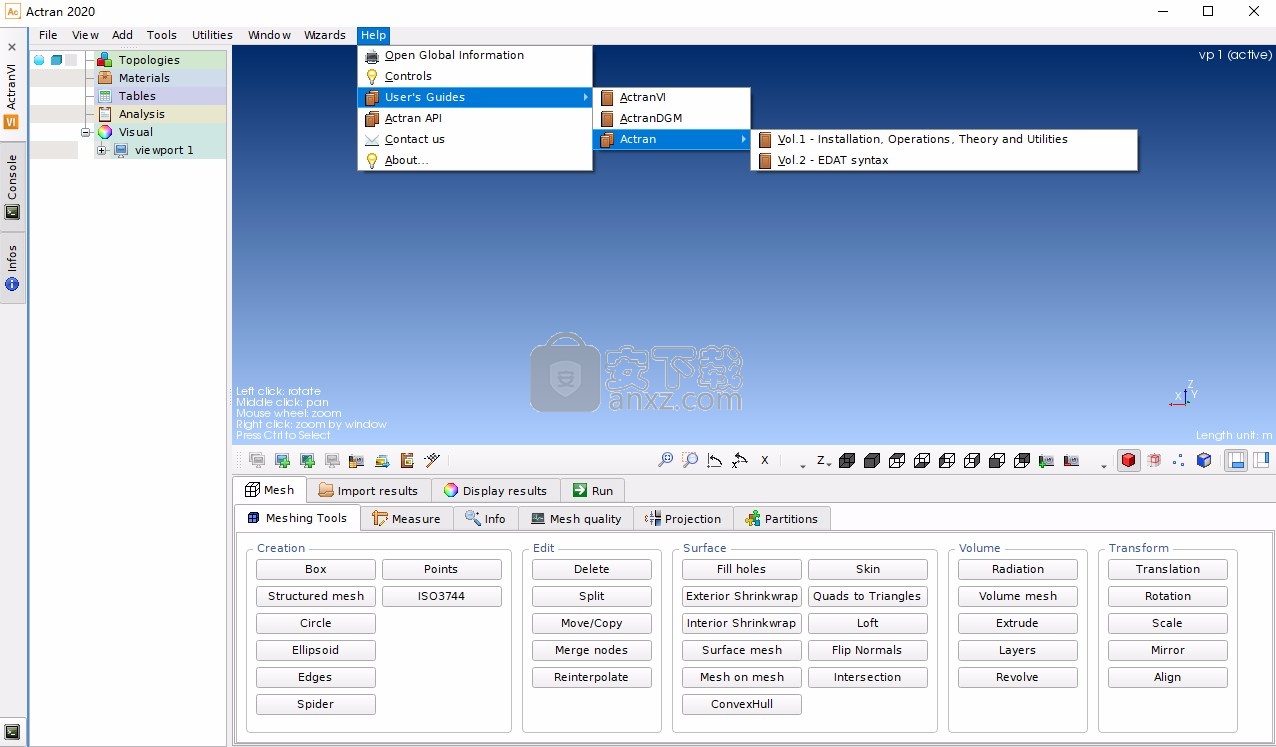
Task: Switch to Import results tab
Action: 368,490
